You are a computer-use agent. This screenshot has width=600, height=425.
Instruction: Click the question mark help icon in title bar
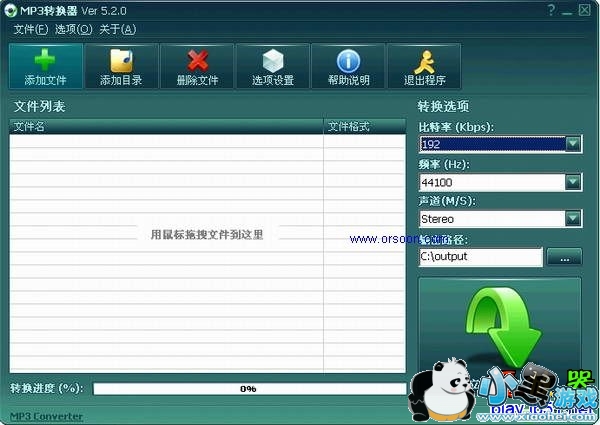[x=551, y=10]
